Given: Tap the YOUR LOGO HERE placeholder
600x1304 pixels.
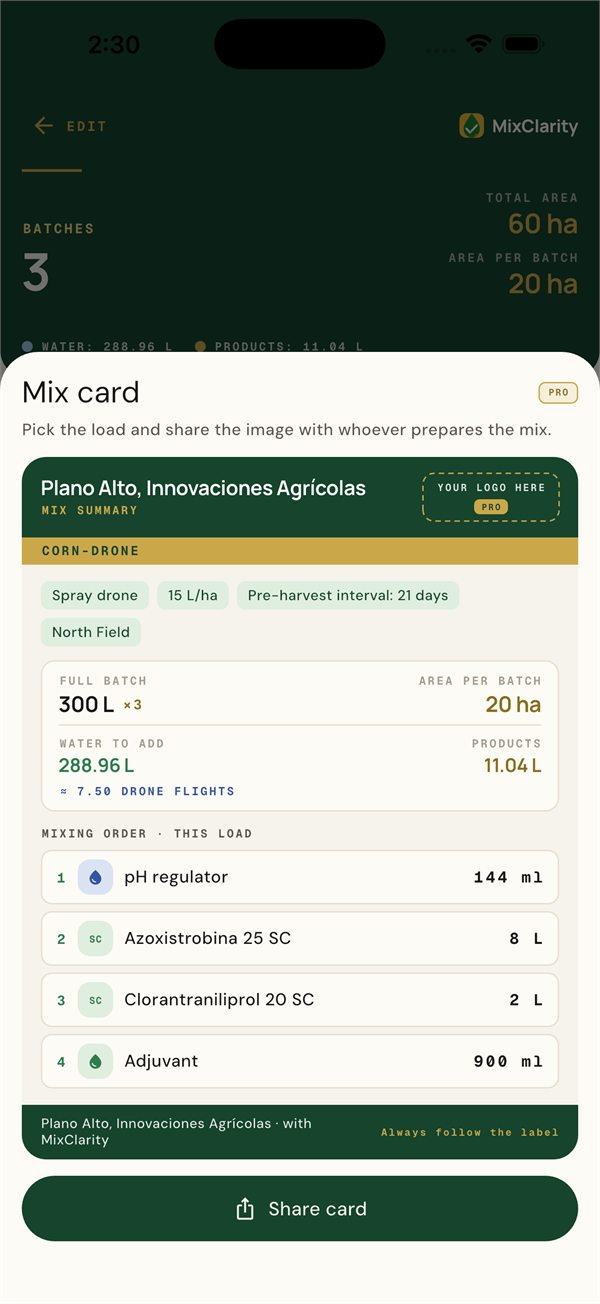Looking at the screenshot, I should [491, 497].
